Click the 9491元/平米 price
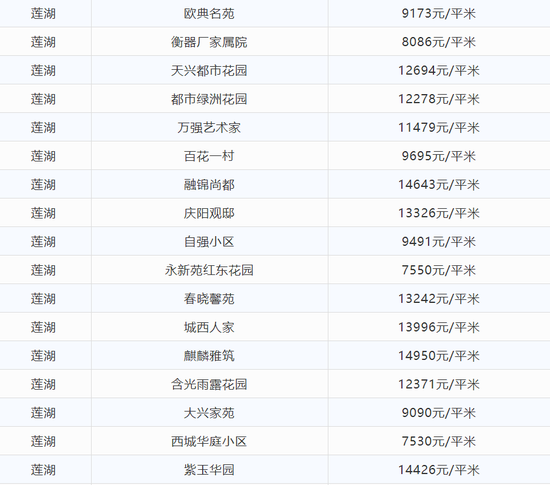Screen dimensions: 550x485 (439, 242)
